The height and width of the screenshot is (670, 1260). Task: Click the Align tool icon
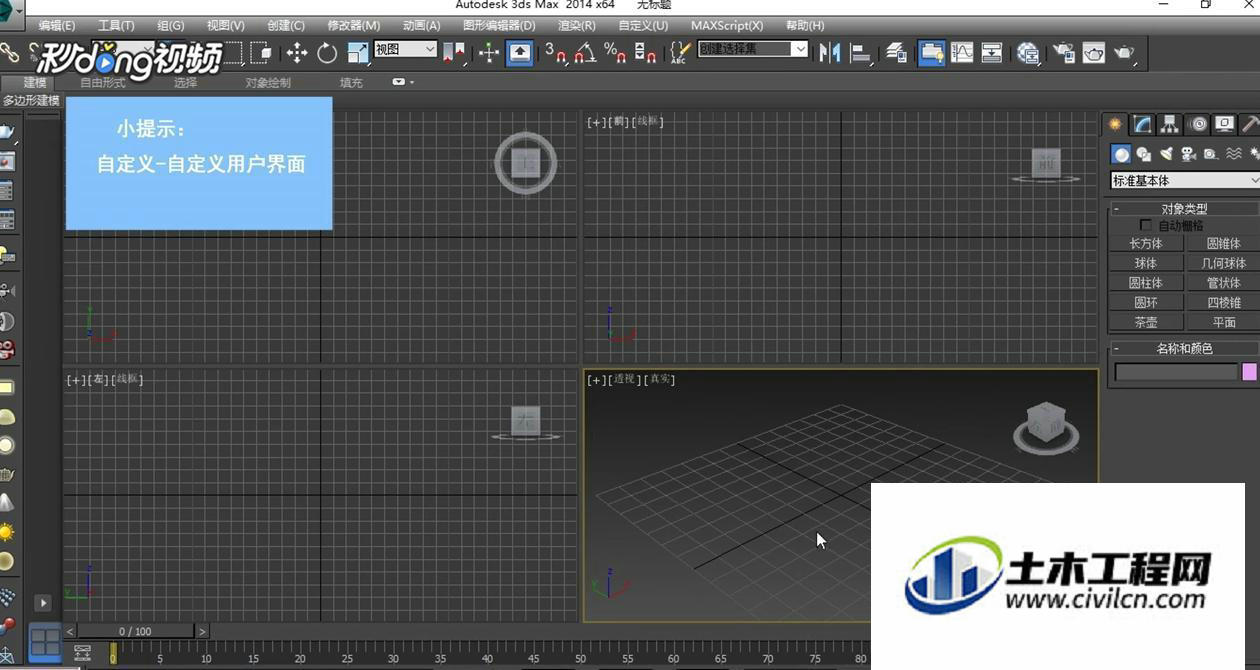coord(860,53)
